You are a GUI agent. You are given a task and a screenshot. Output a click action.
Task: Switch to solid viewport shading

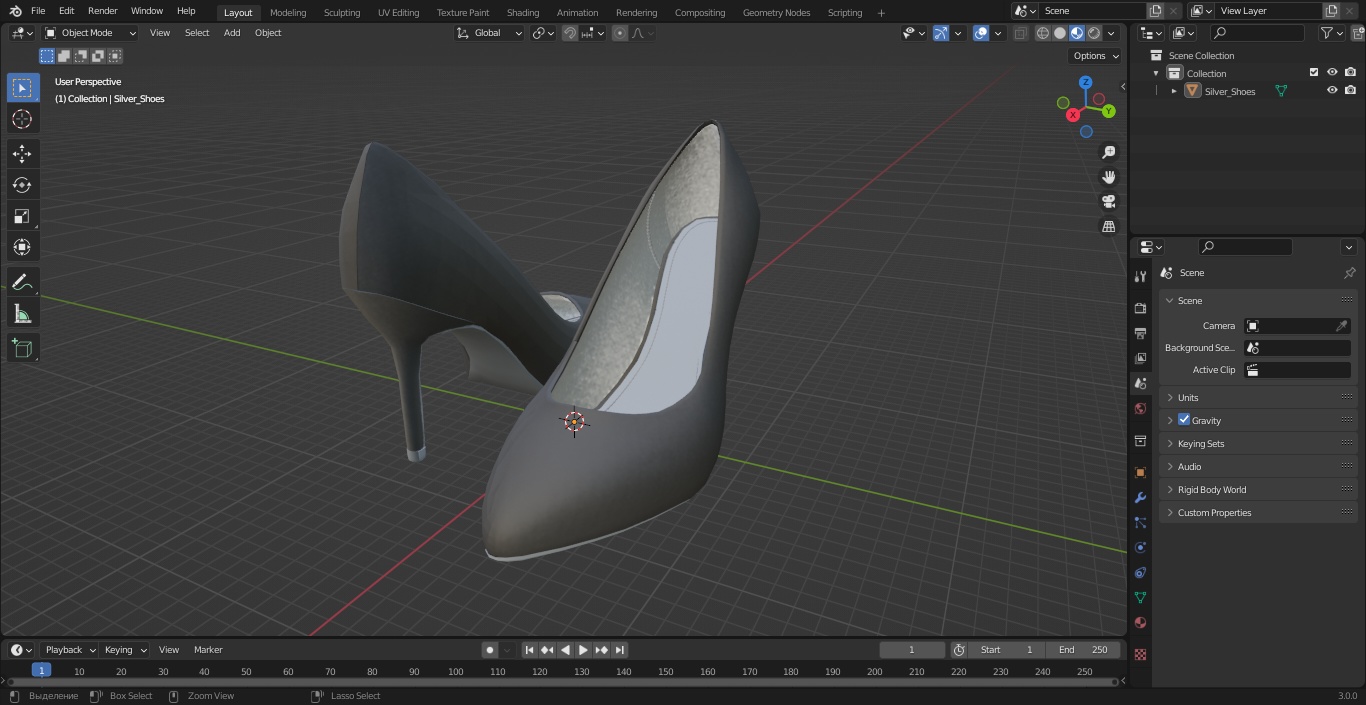click(1060, 33)
